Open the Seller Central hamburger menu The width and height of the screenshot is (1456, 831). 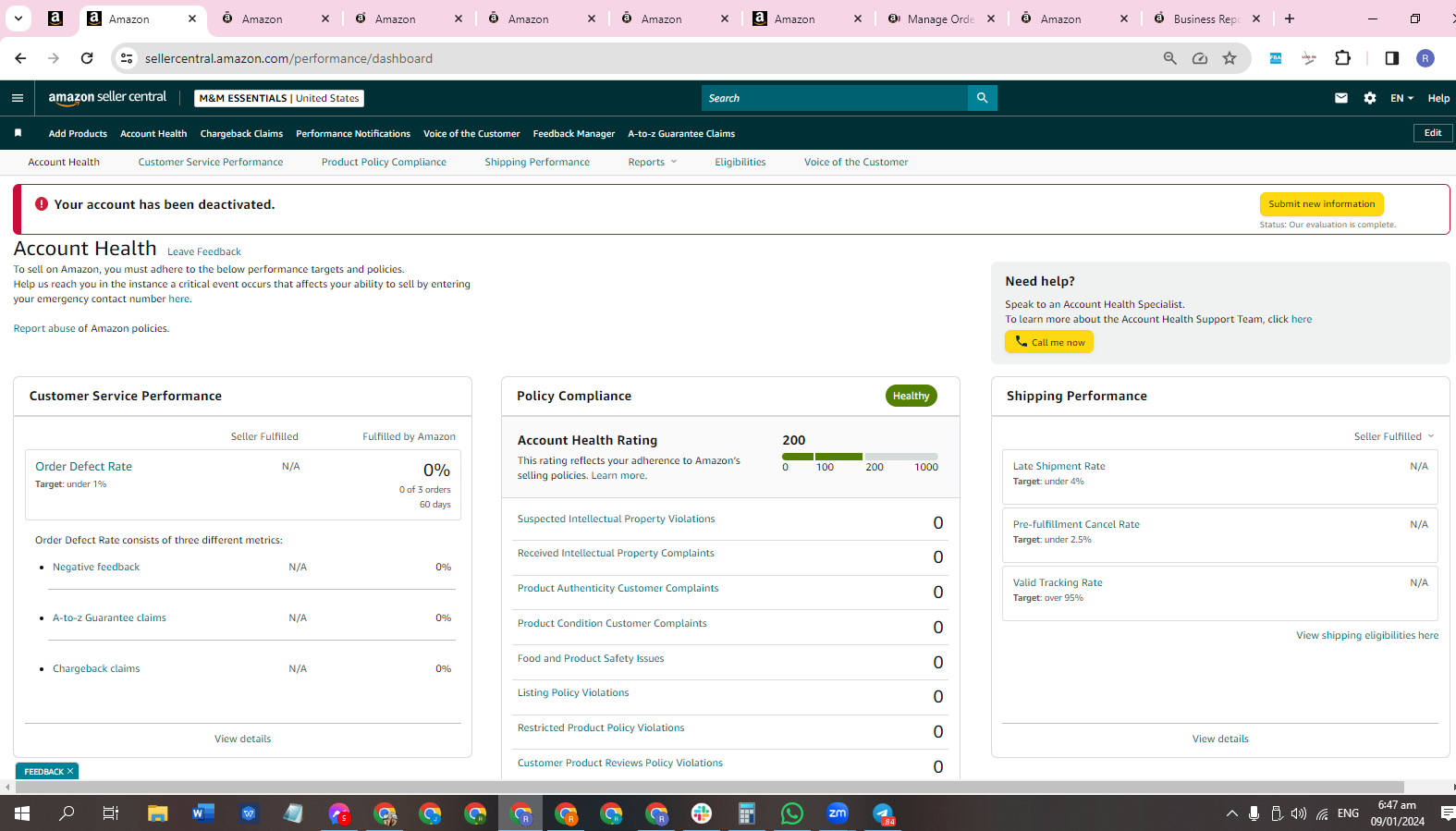[18, 98]
